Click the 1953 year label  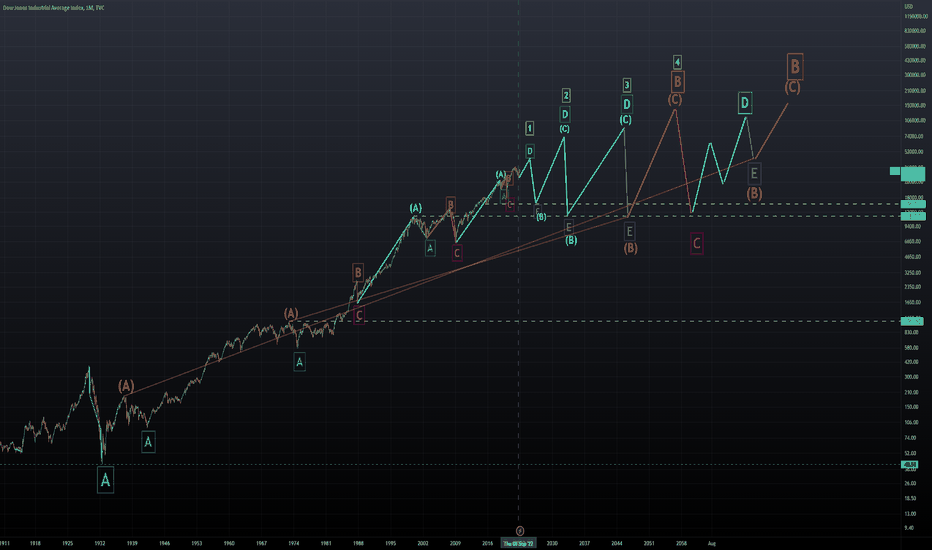pyautogui.click(x=197, y=543)
